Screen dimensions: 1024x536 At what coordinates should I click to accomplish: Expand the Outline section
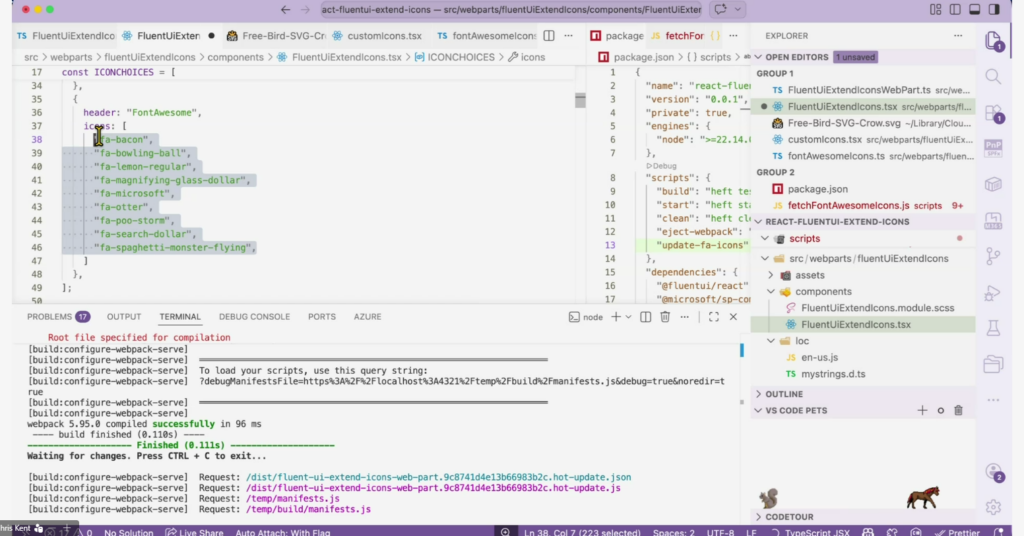(x=785, y=394)
